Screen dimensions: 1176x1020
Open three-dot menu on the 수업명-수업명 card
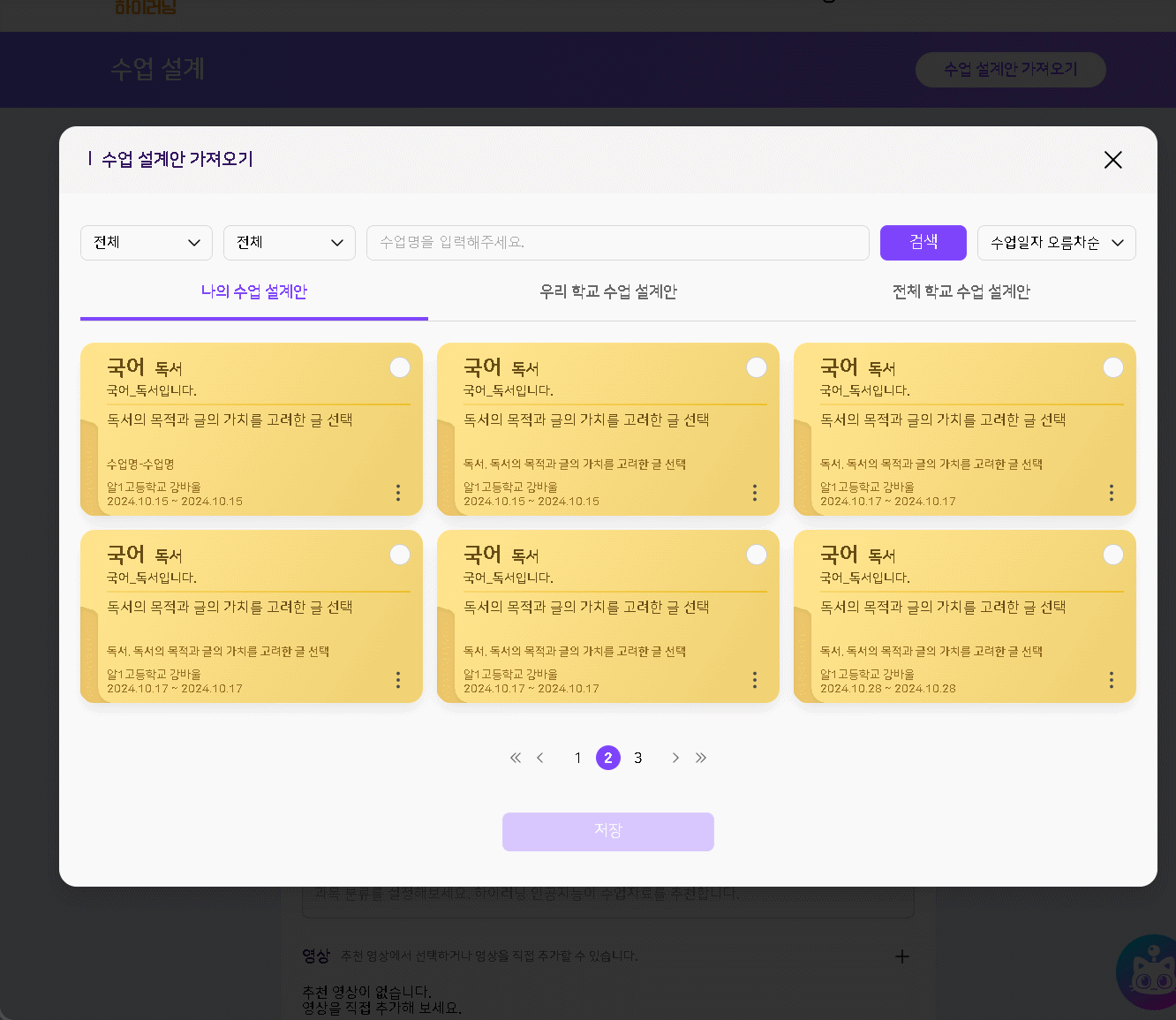tap(398, 493)
